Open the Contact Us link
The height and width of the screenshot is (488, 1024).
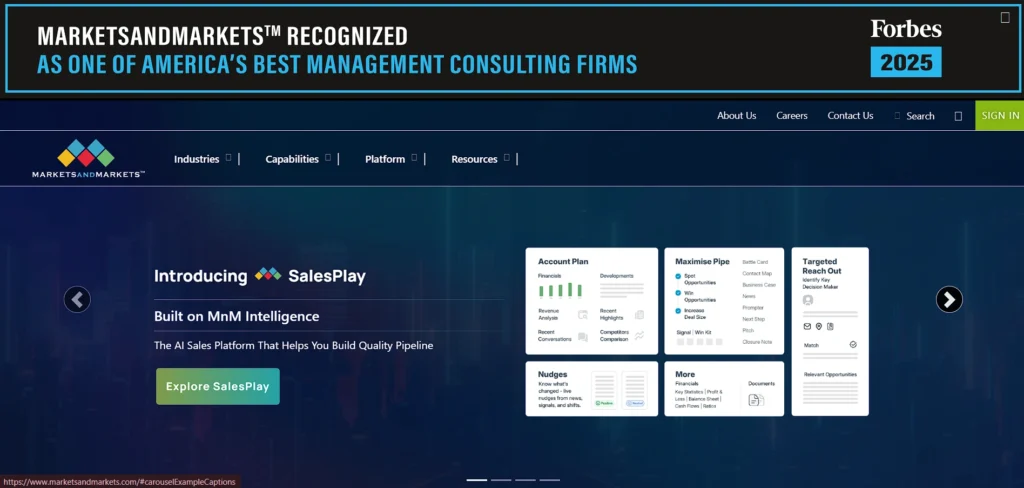tap(850, 116)
